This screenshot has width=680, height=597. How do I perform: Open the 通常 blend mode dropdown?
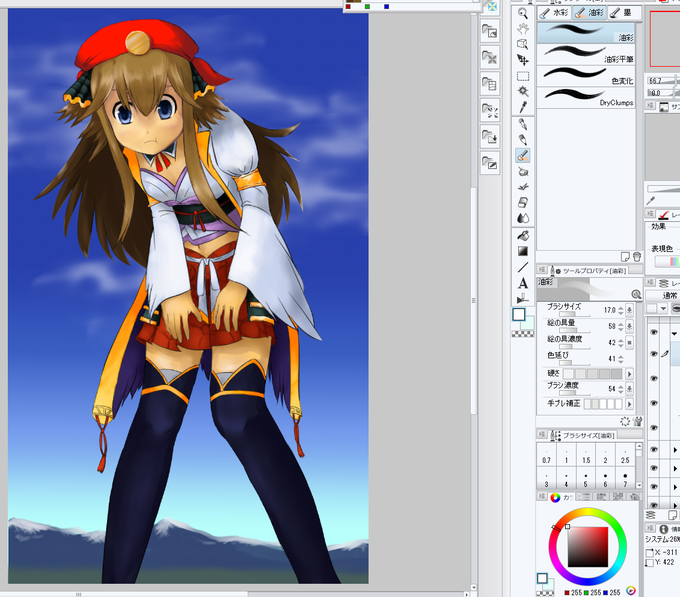(x=663, y=296)
